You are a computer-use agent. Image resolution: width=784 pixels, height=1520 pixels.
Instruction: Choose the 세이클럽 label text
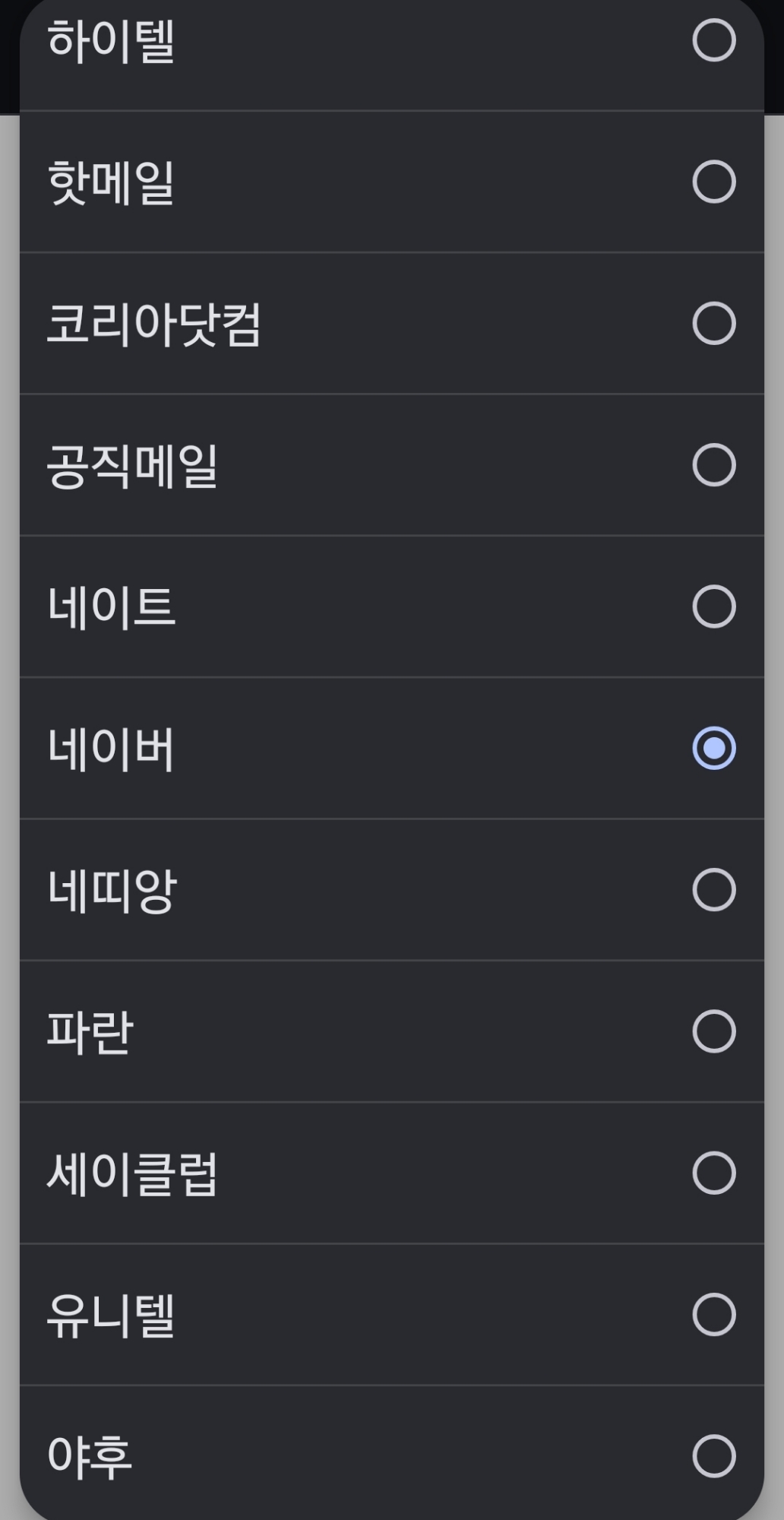[133, 1174]
